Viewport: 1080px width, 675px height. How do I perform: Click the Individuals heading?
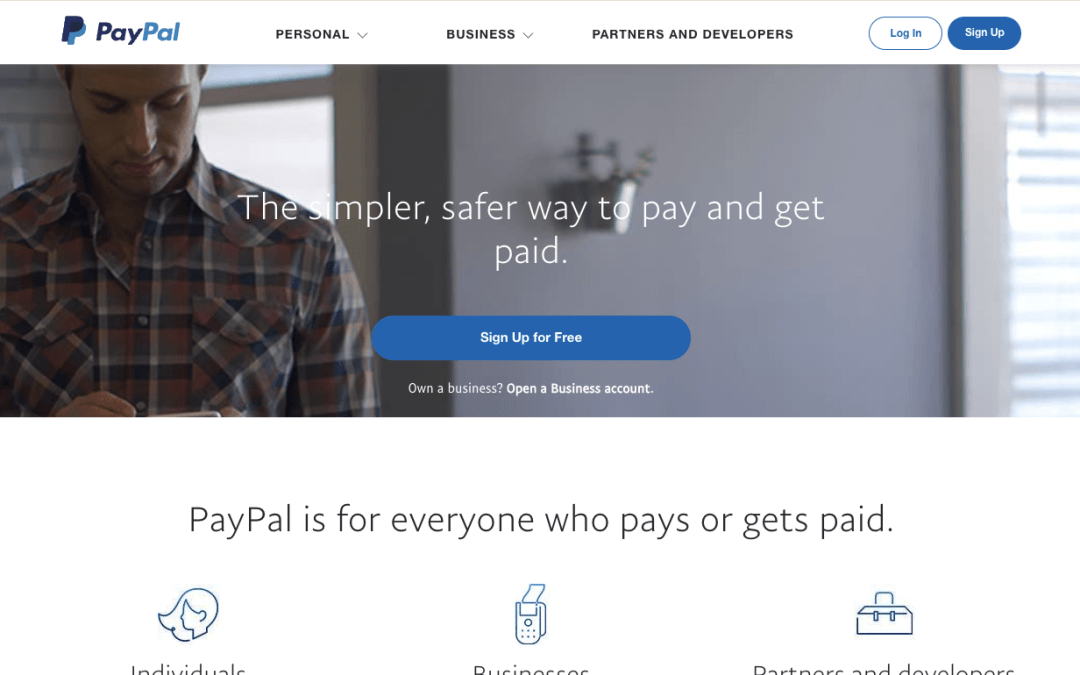188,668
